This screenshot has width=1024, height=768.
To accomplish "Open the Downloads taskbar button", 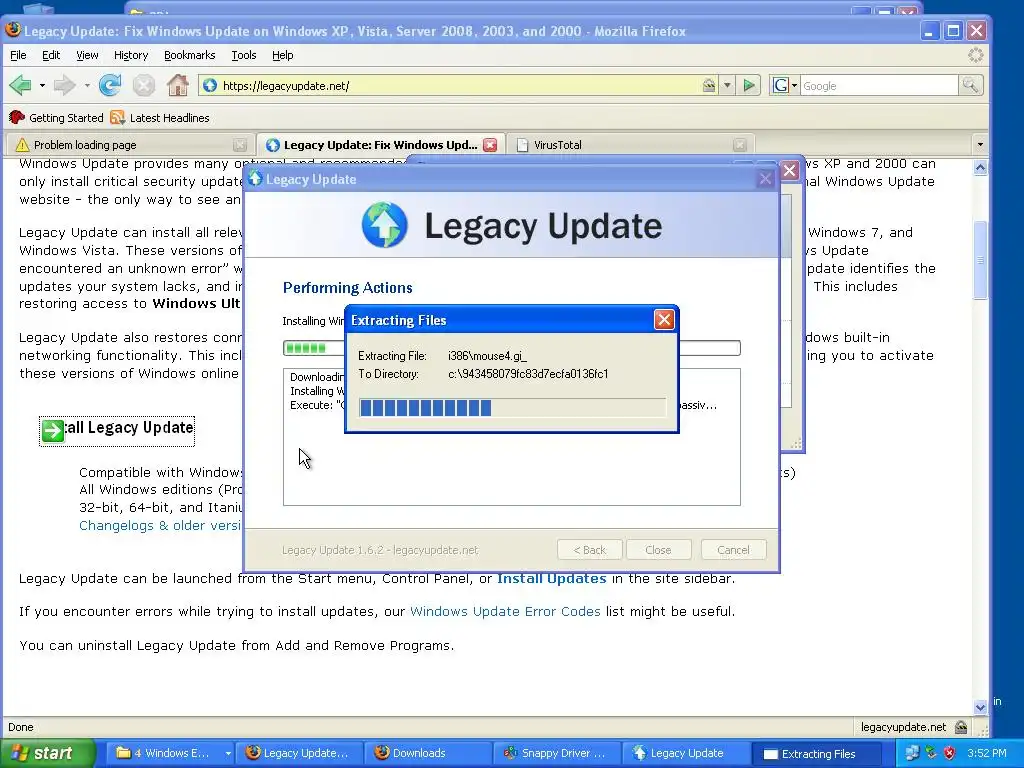I will [427, 754].
